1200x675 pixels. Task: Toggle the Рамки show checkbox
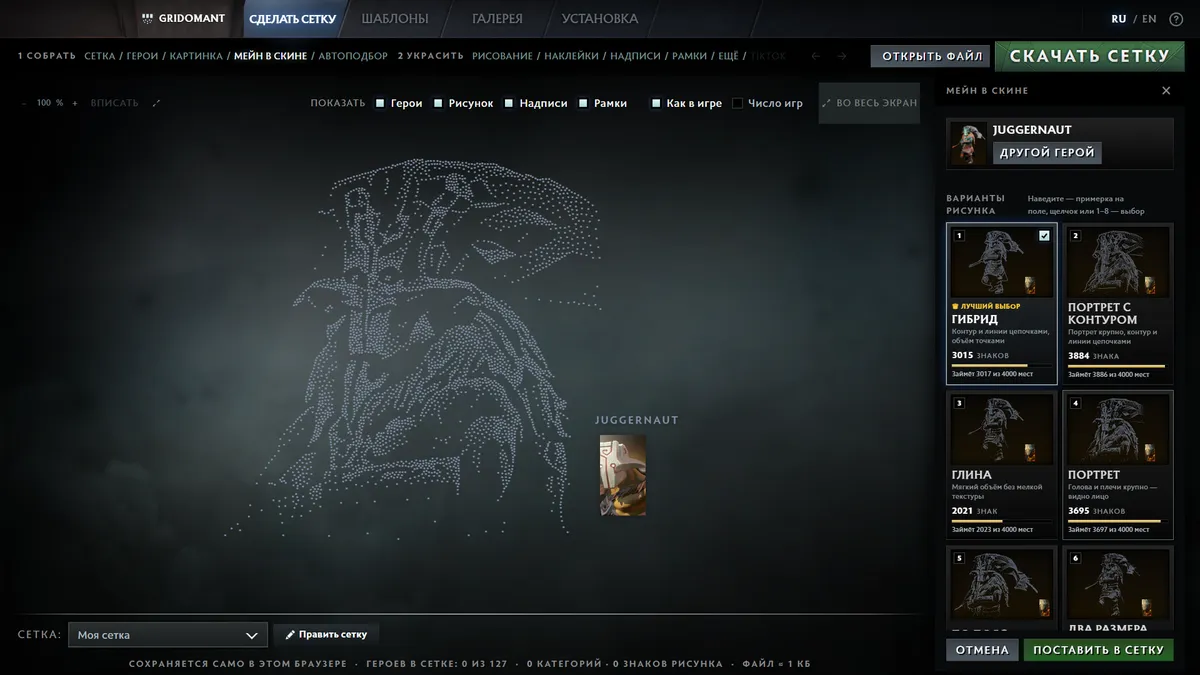click(x=583, y=103)
